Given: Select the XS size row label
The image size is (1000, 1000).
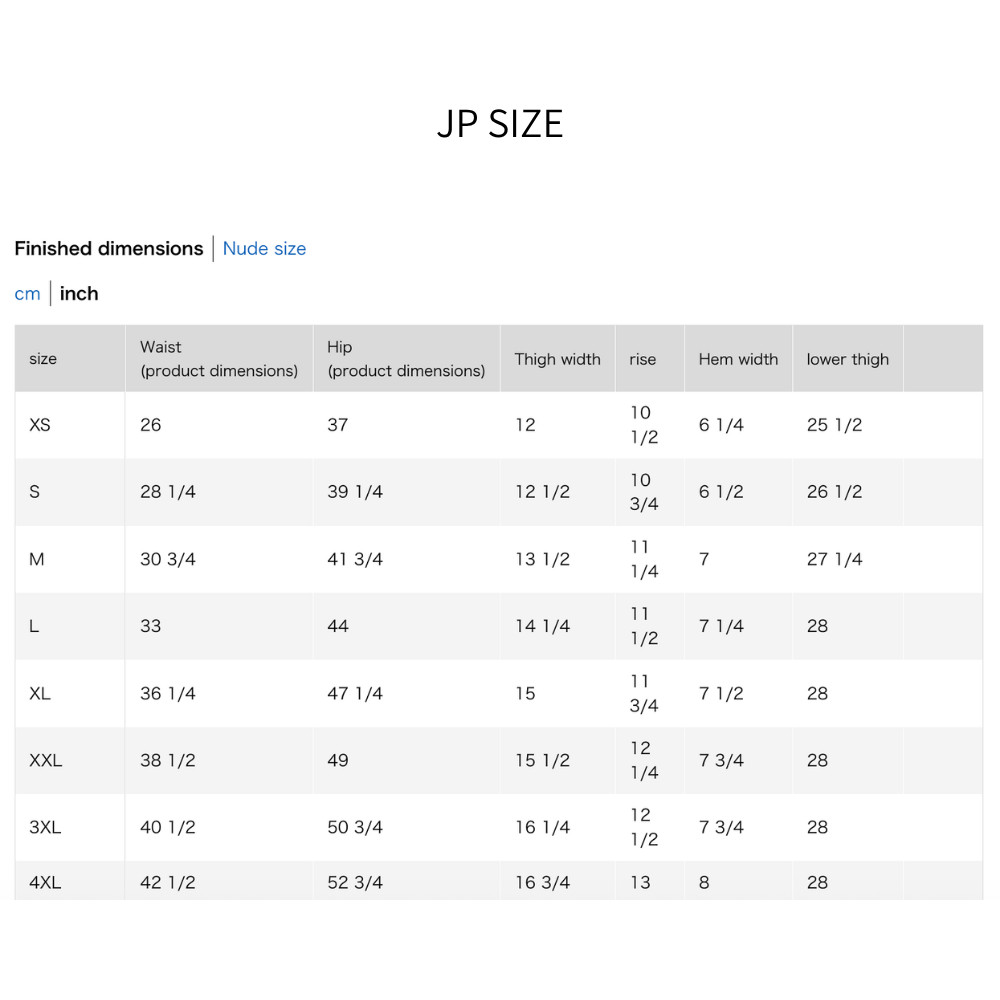Looking at the screenshot, I should 40,425.
